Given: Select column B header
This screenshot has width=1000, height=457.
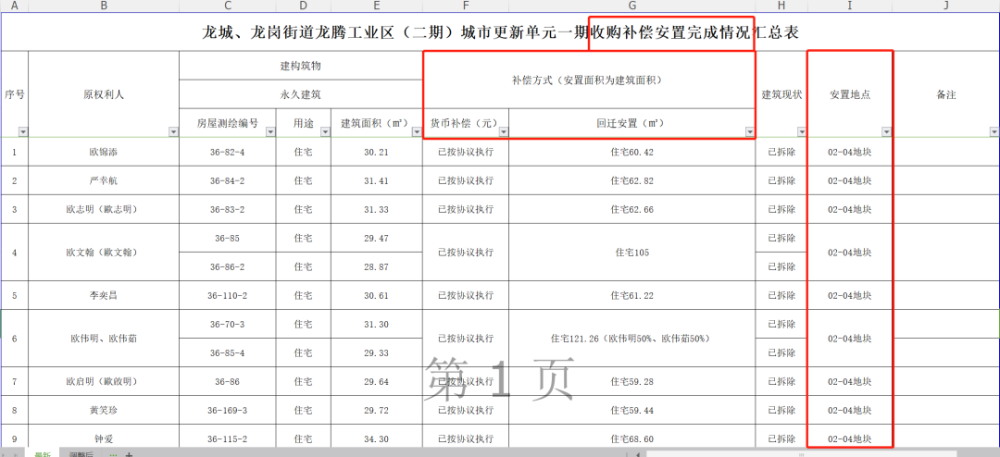Looking at the screenshot, I should click(x=104, y=5).
